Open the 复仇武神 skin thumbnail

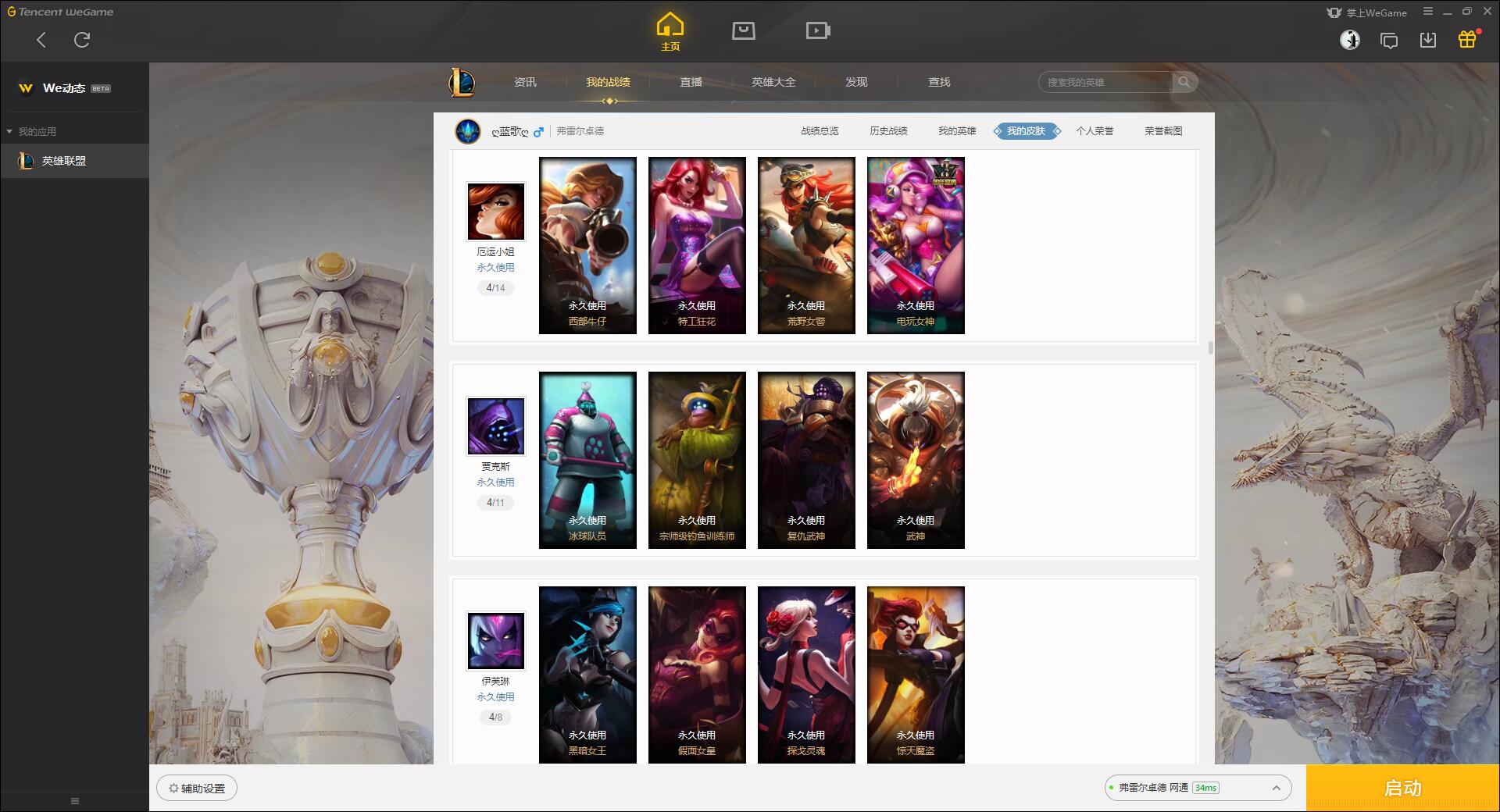pos(806,460)
